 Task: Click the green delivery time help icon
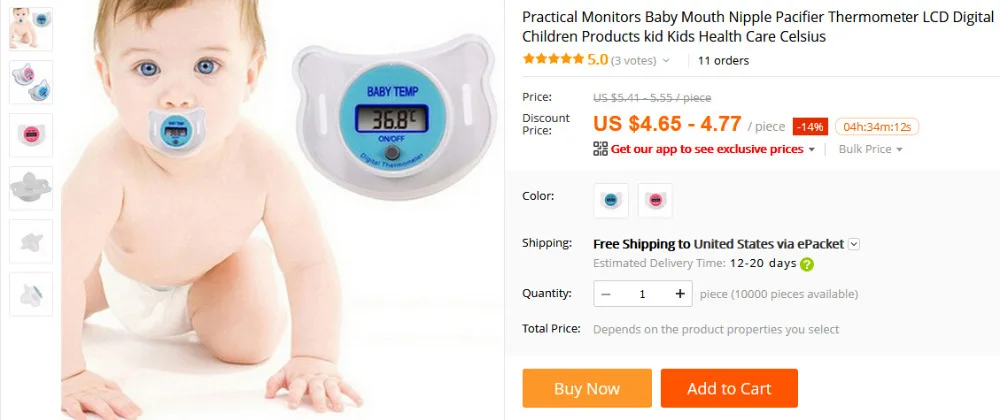click(x=807, y=264)
